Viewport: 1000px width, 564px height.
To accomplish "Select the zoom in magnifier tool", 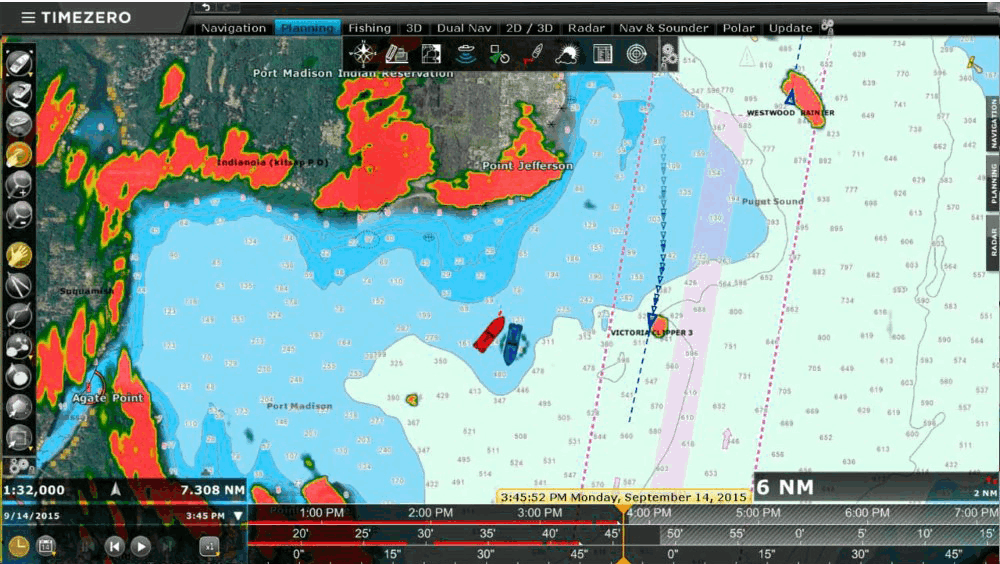I will (x=19, y=184).
